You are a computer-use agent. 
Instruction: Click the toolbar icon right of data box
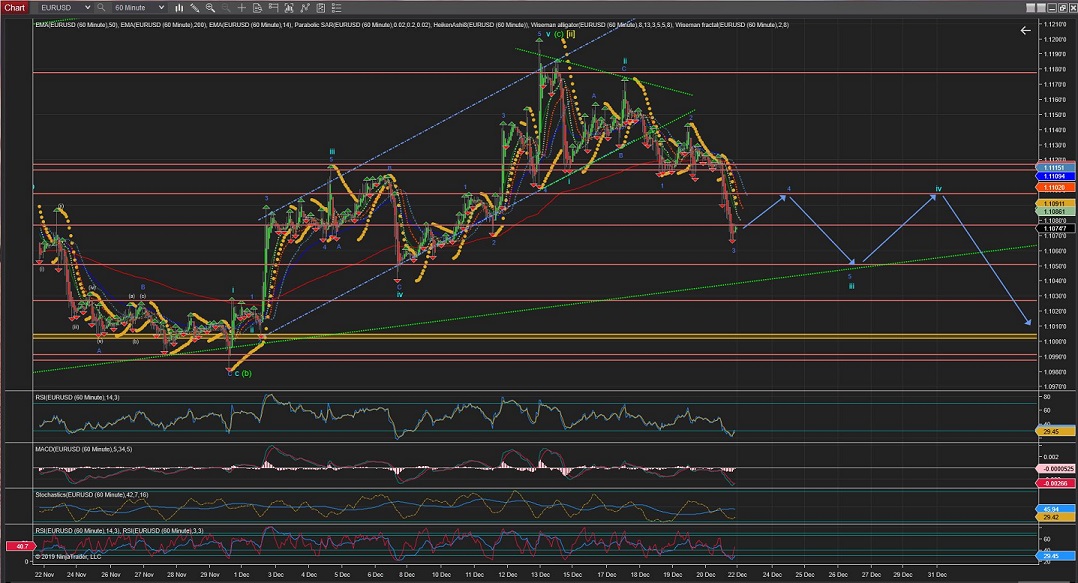tap(273, 8)
